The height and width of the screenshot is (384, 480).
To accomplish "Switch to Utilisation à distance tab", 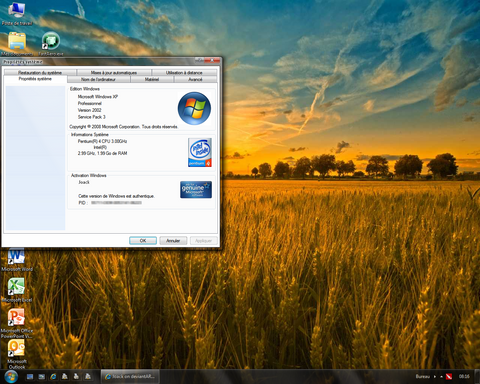I will tap(184, 72).
